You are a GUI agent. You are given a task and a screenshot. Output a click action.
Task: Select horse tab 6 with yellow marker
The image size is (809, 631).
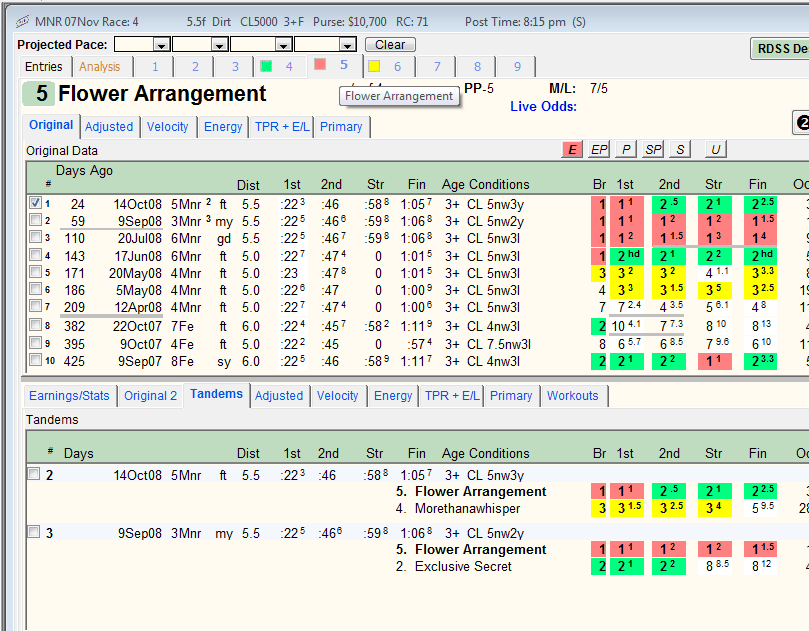tap(391, 67)
